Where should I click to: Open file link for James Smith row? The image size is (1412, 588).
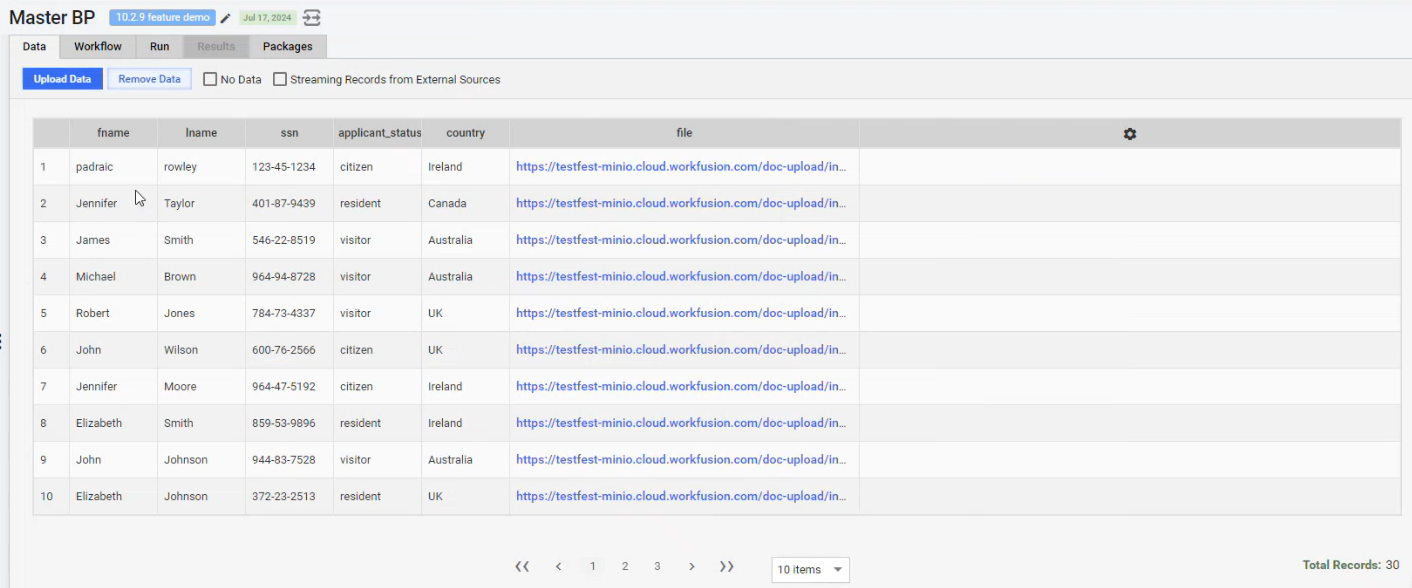click(x=681, y=240)
